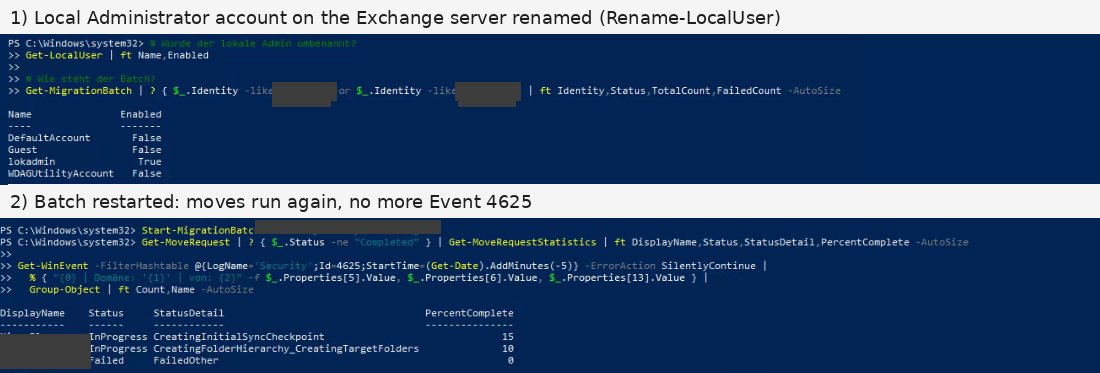Click the percent value 0 in the Failed row
Screen dimensions: 1100x373
(x=511, y=361)
